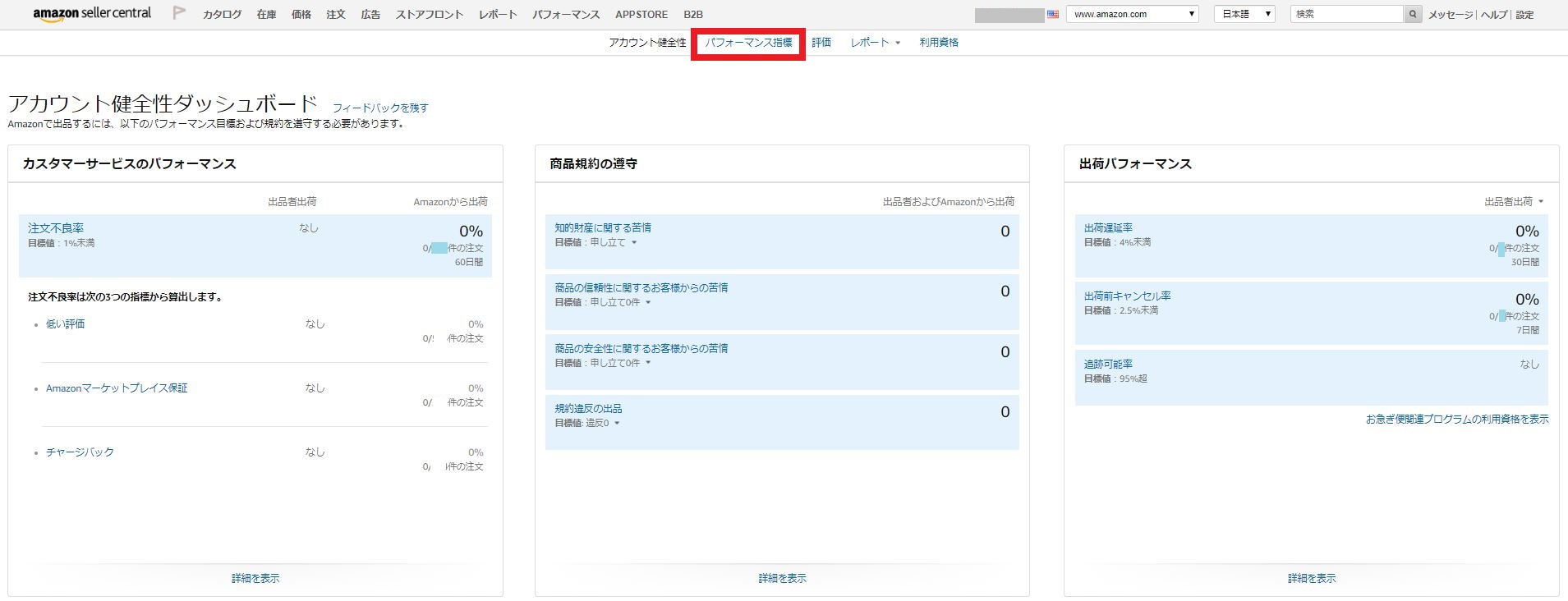Open the 在庫 menu
Image resolution: width=1568 pixels, height=601 pixels.
266,15
